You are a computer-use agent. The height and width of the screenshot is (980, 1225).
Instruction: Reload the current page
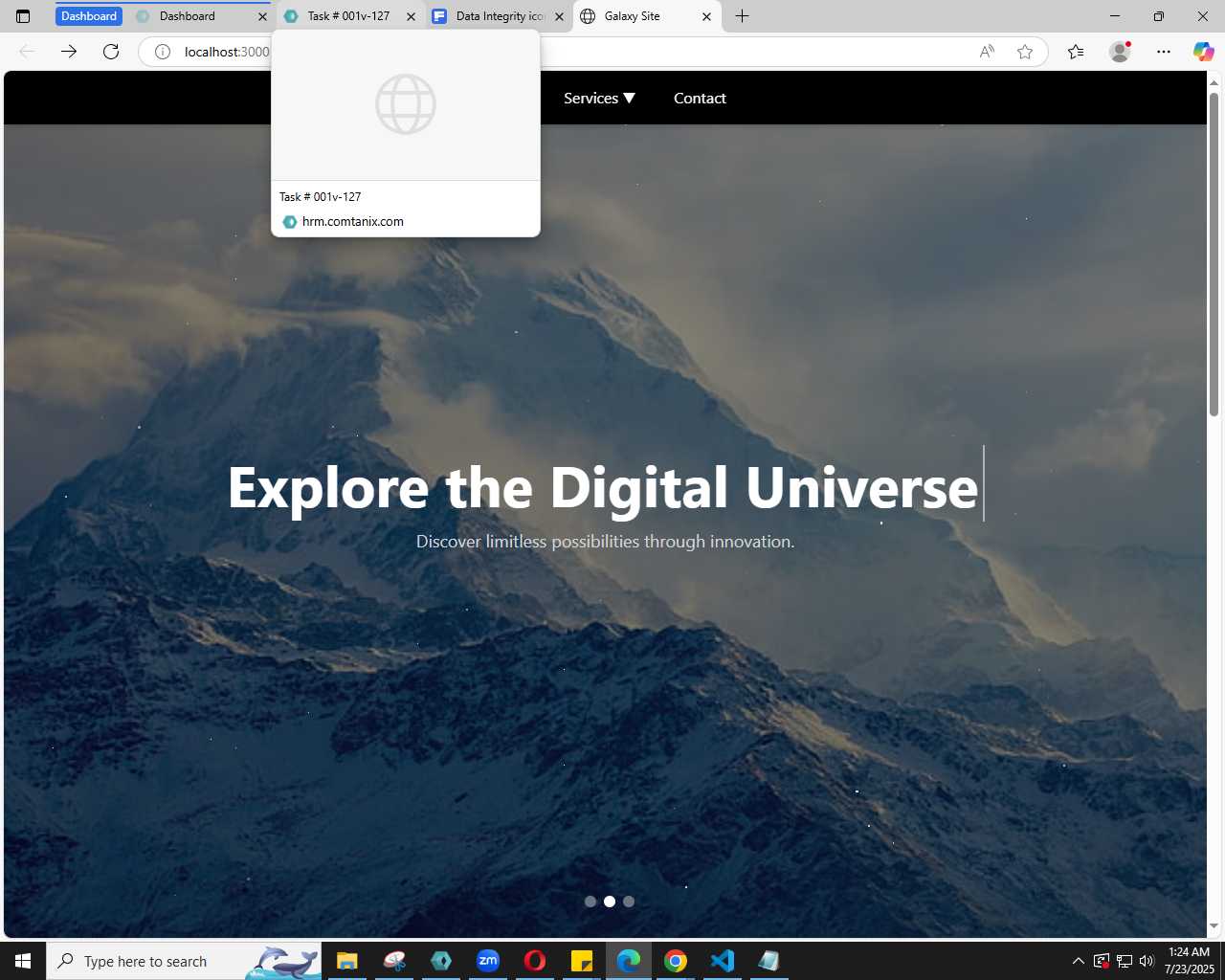pos(111,52)
